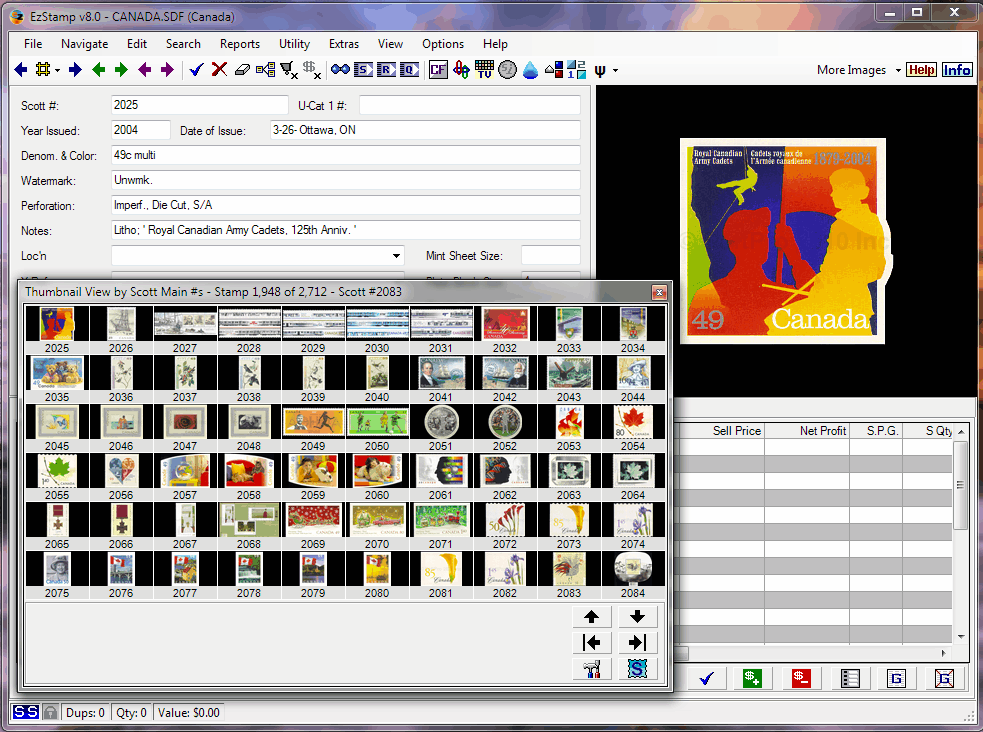Image resolution: width=983 pixels, height=732 pixels.
Task: Click the gray coin icon
Action: point(507,70)
